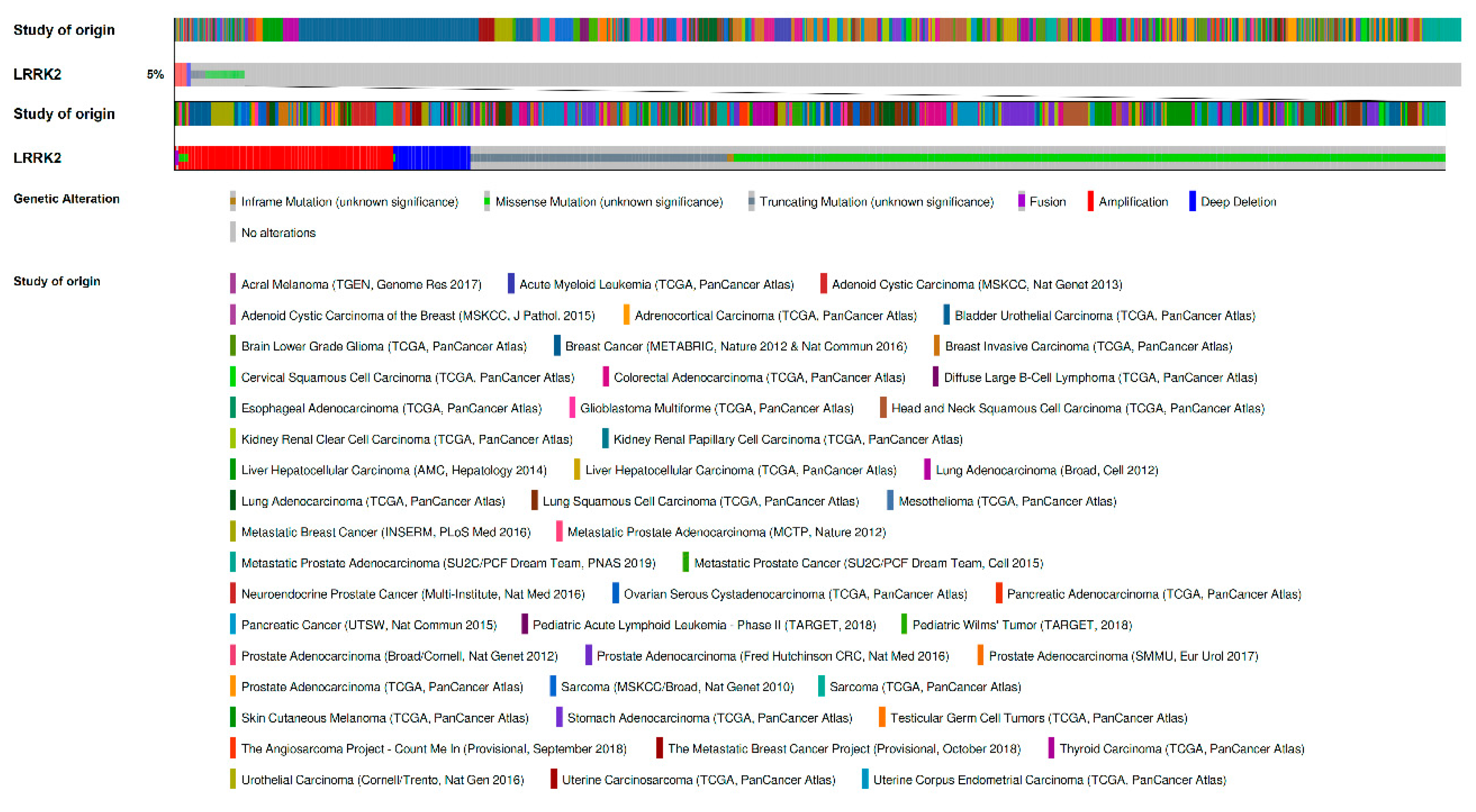This screenshot has height=812, width=1476.
Task: Expand the Study of origin legend section
Action: 57,281
